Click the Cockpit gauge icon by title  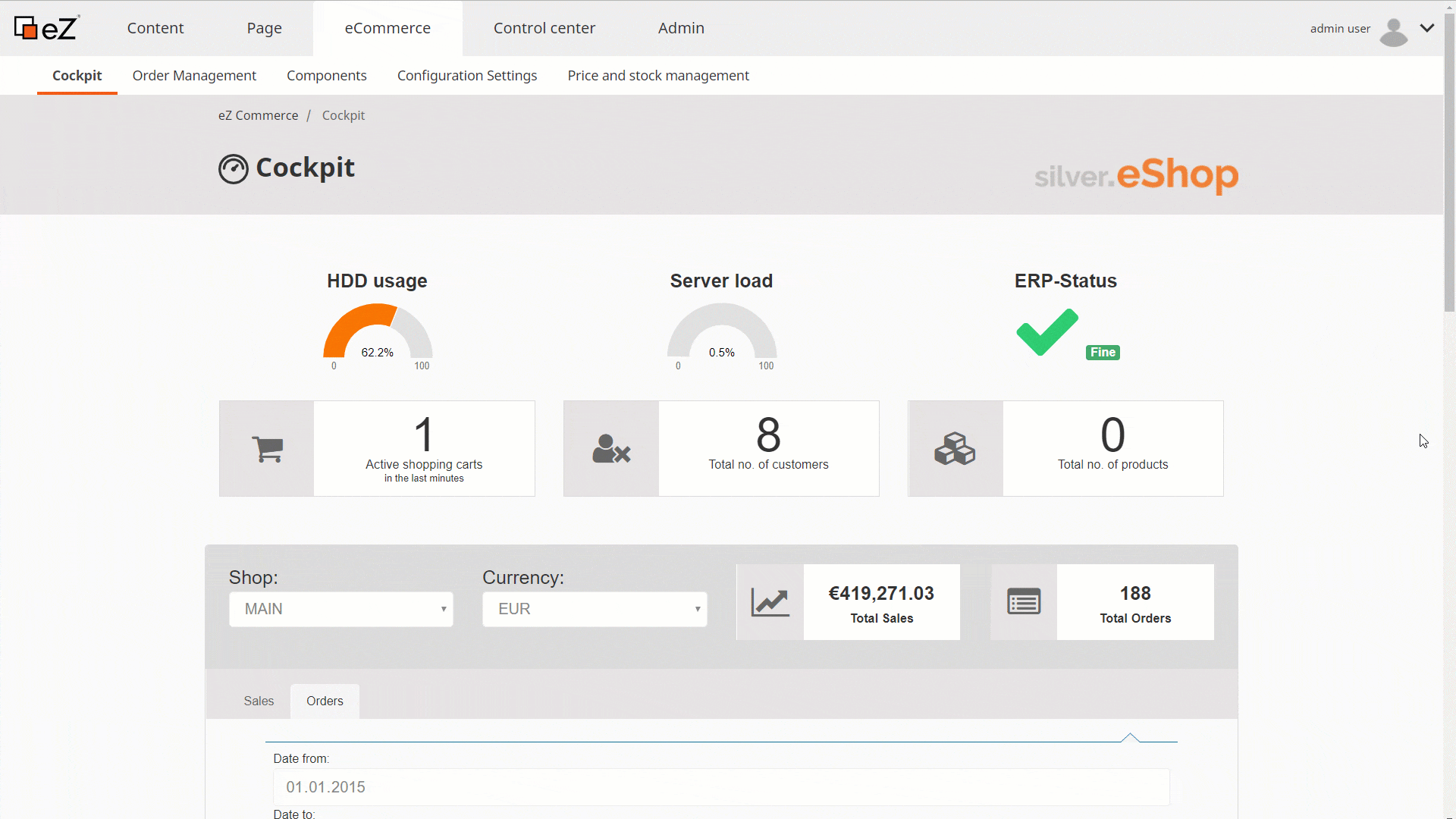point(234,168)
